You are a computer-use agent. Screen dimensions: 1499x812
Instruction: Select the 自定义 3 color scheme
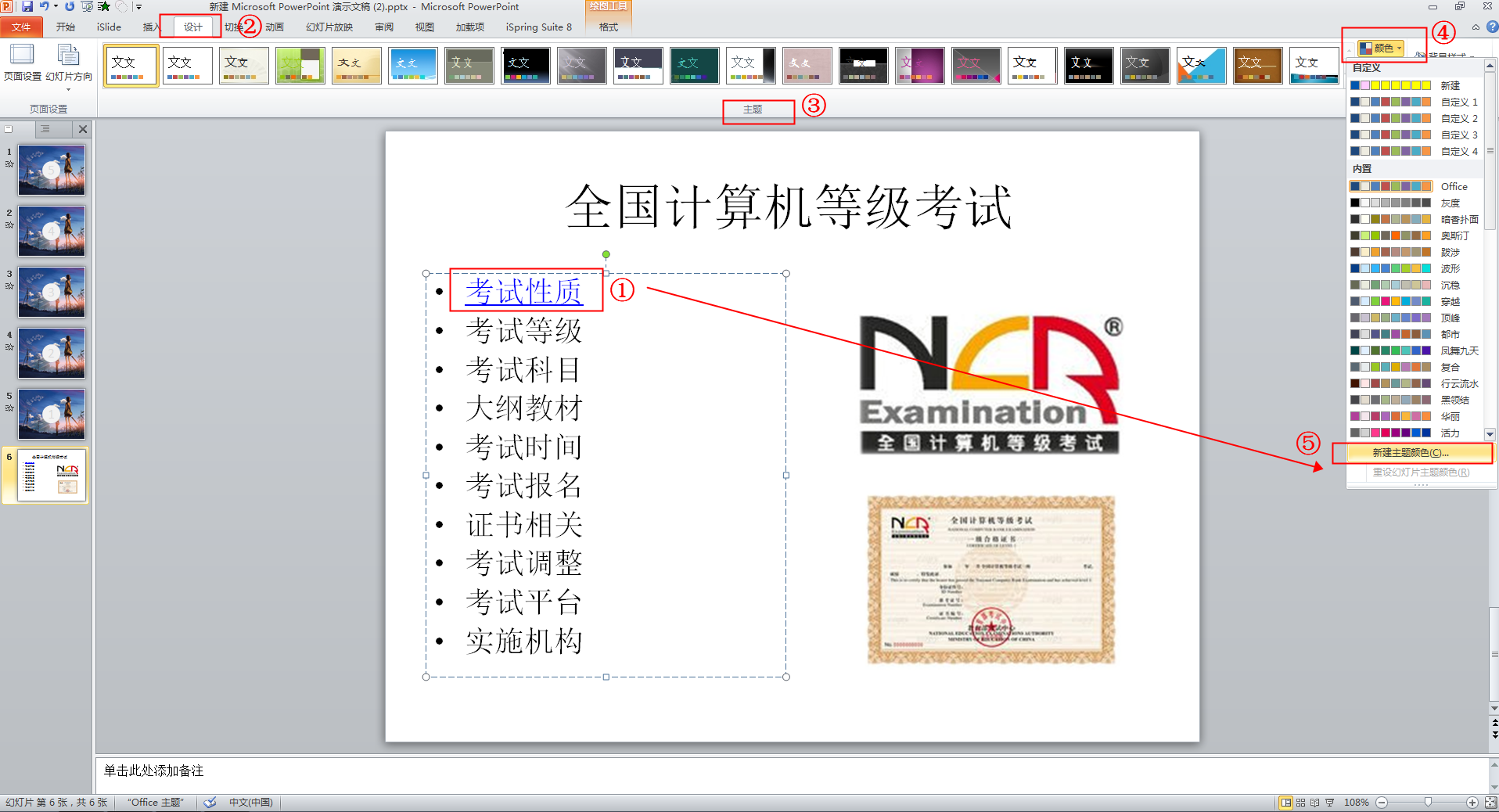[1415, 135]
